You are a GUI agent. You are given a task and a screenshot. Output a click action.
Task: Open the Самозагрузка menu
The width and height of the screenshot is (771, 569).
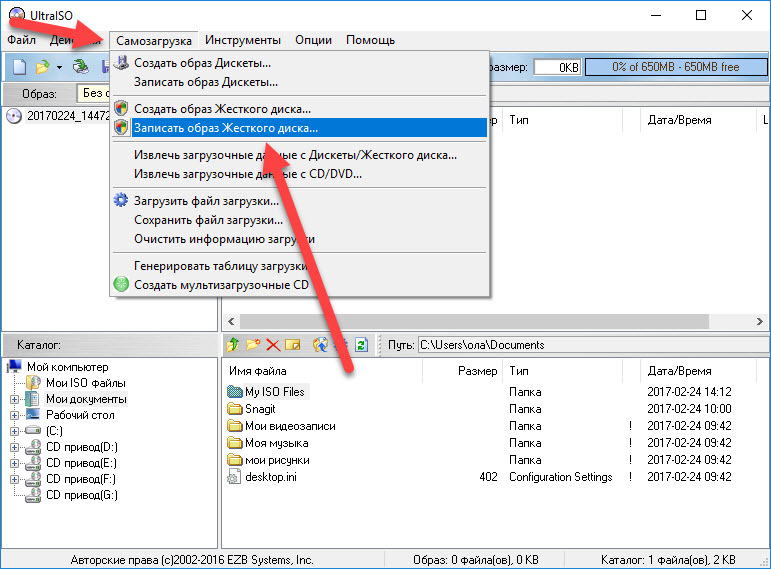point(153,40)
